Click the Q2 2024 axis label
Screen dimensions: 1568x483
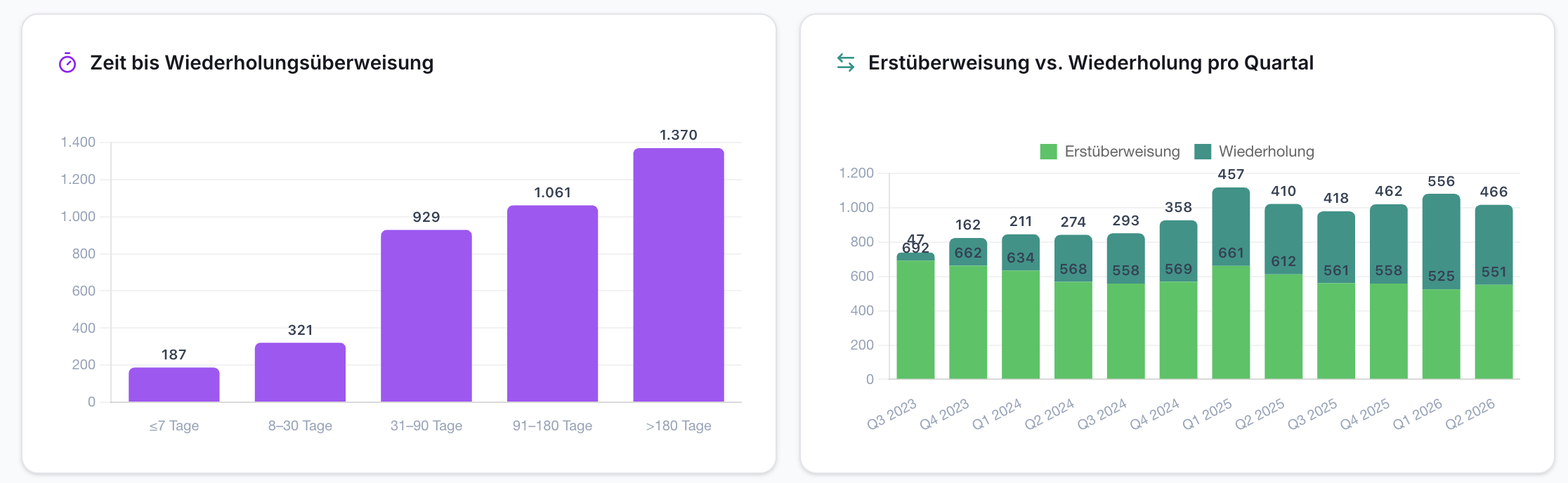click(1050, 414)
